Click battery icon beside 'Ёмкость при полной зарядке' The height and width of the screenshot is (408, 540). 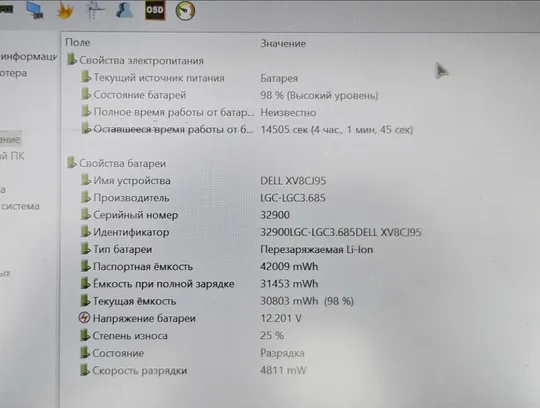point(85,283)
